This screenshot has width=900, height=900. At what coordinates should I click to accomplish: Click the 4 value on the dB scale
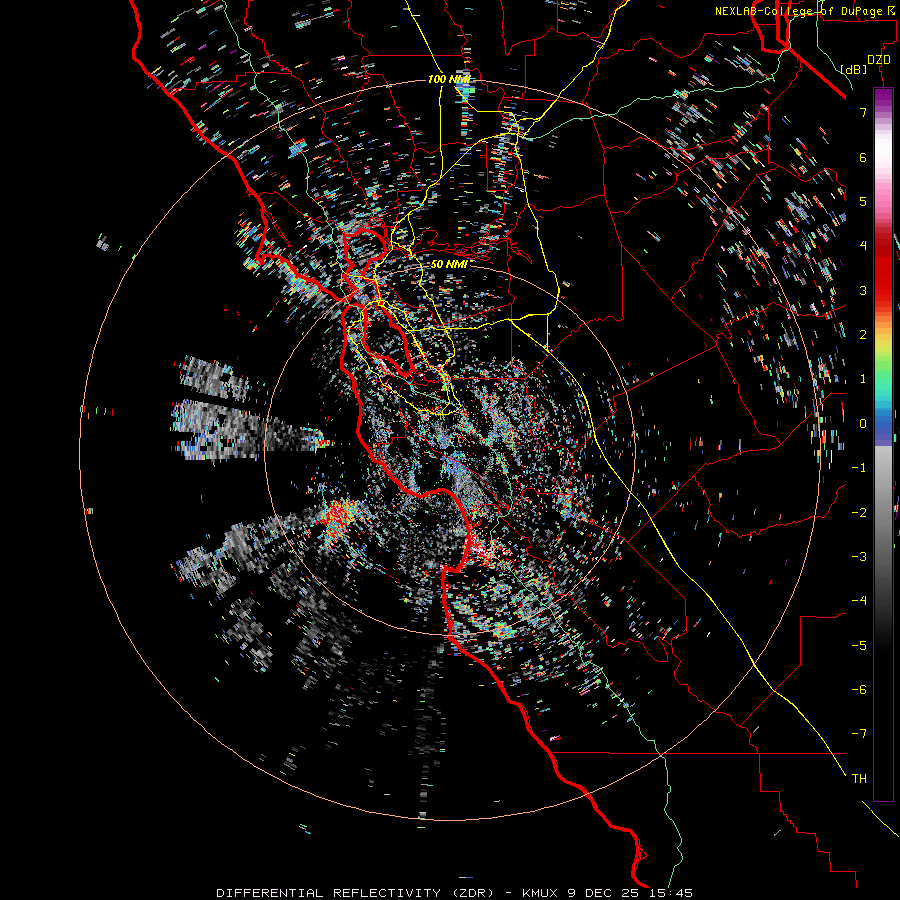[x=863, y=246]
